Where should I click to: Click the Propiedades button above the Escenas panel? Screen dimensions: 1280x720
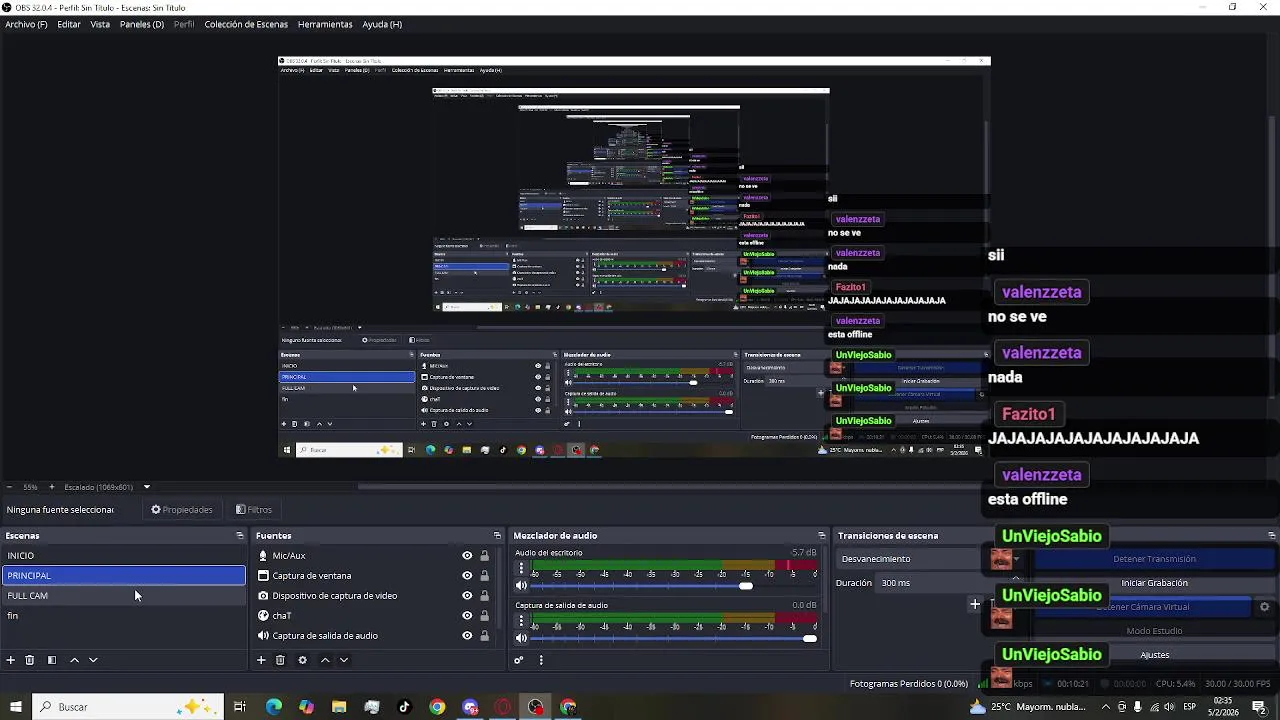coord(182,510)
